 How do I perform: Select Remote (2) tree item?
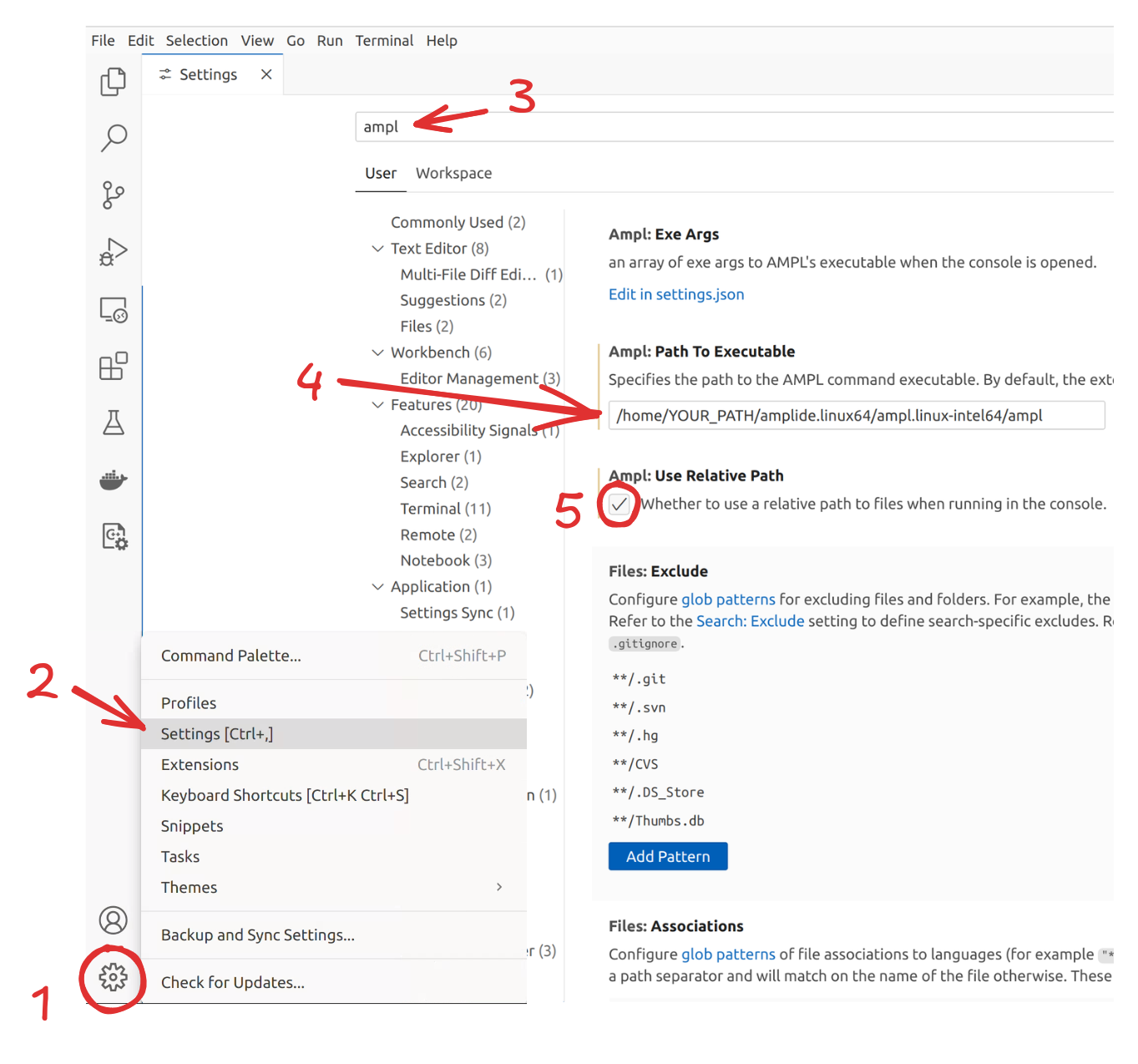(x=438, y=535)
